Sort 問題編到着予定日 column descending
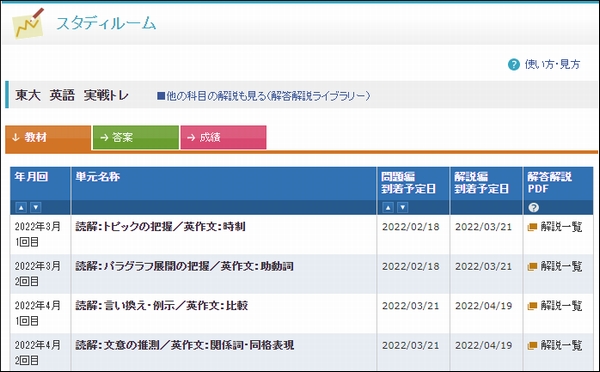The width and height of the screenshot is (600, 372). pos(403,207)
